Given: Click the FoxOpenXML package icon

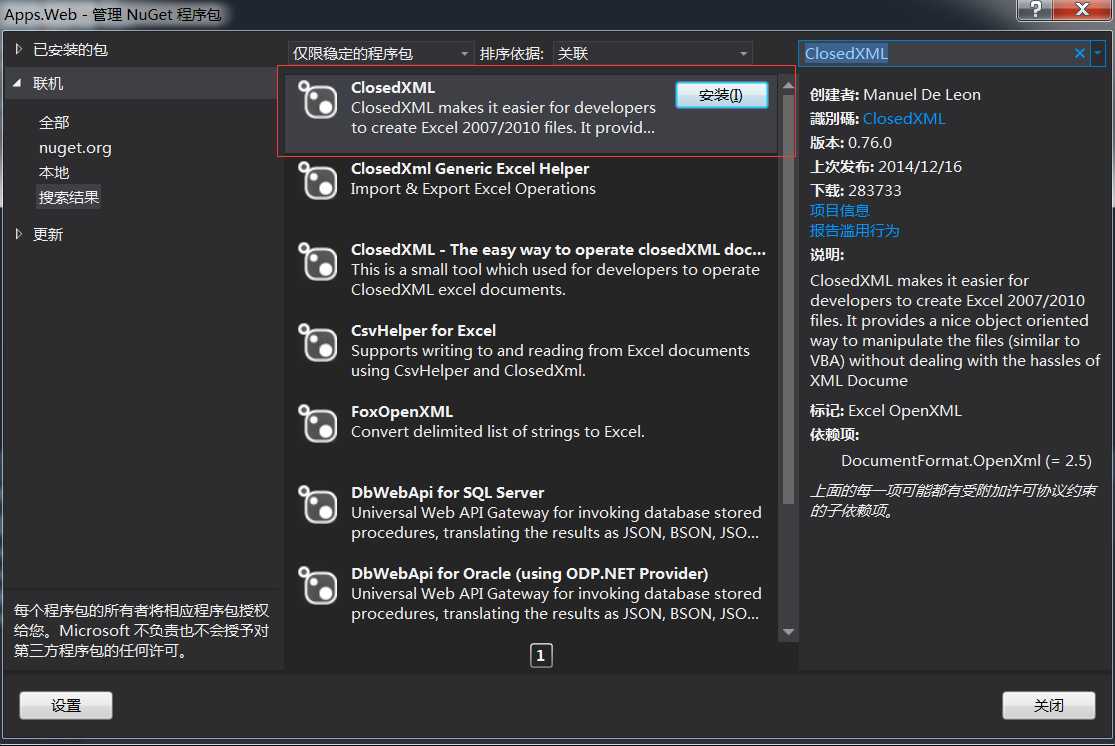Looking at the screenshot, I should point(317,424).
